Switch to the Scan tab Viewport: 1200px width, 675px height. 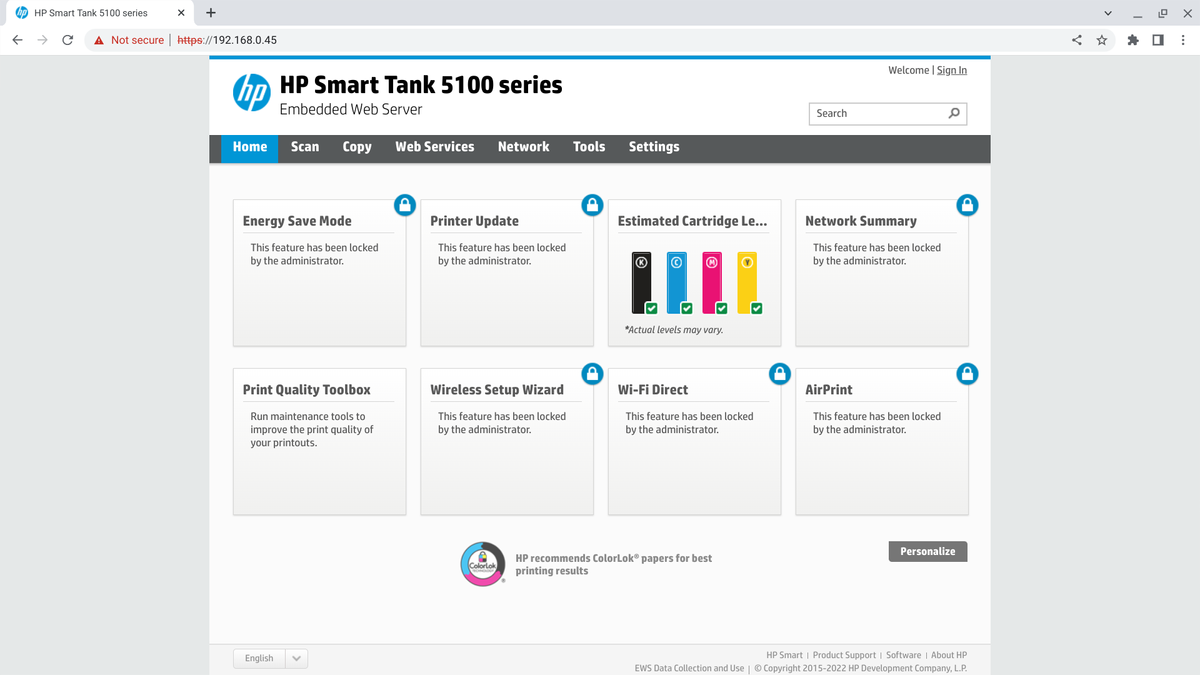click(305, 146)
